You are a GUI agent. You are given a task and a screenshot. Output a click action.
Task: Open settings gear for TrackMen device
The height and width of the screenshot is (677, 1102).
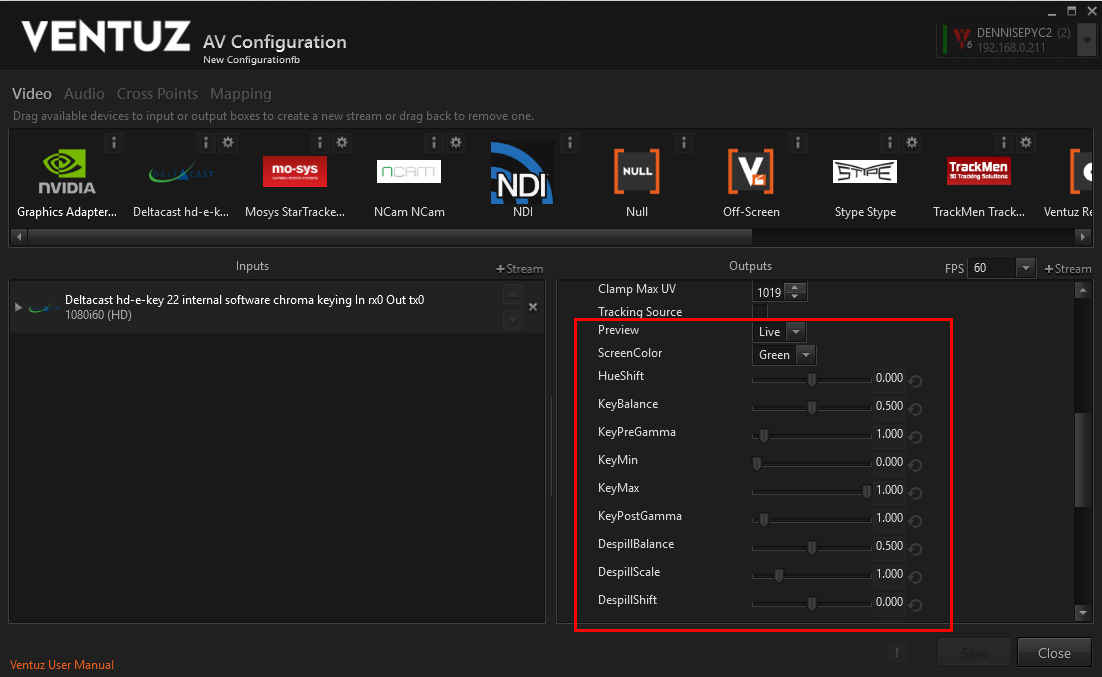pos(1027,143)
